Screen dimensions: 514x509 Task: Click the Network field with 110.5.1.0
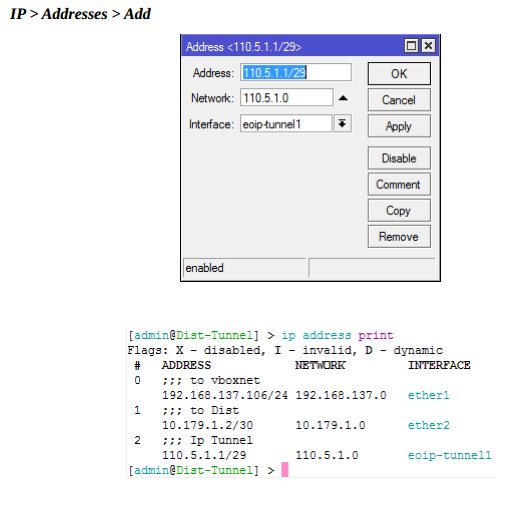pyautogui.click(x=287, y=98)
